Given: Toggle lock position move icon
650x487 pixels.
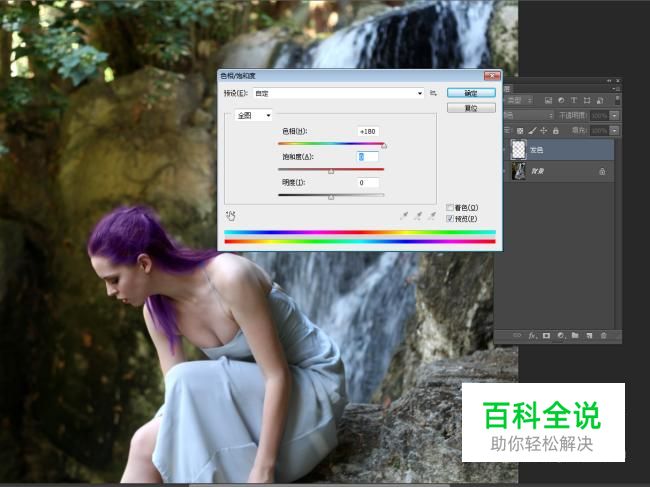Looking at the screenshot, I should tap(544, 131).
